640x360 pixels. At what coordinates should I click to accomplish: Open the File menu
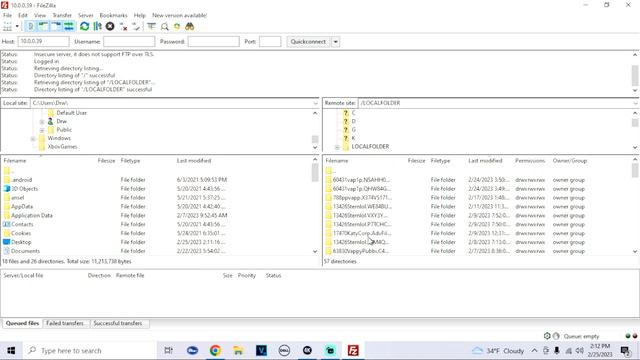7,15
